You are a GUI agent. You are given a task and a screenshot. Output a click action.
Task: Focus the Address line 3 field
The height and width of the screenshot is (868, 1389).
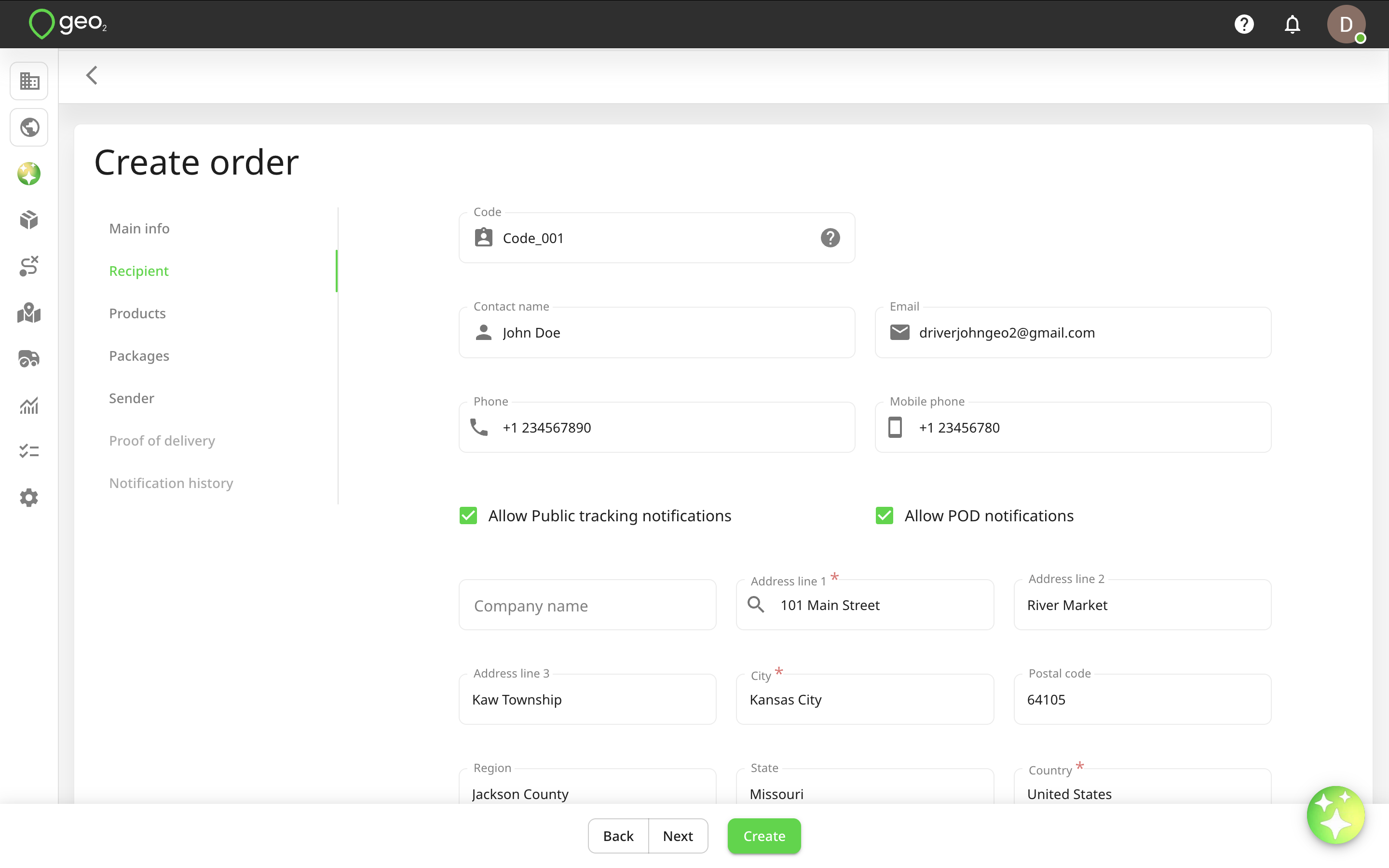[587, 699]
